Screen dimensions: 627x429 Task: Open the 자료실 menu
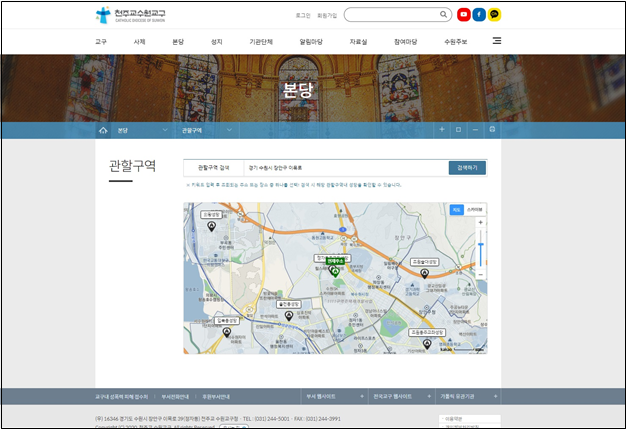click(358, 42)
